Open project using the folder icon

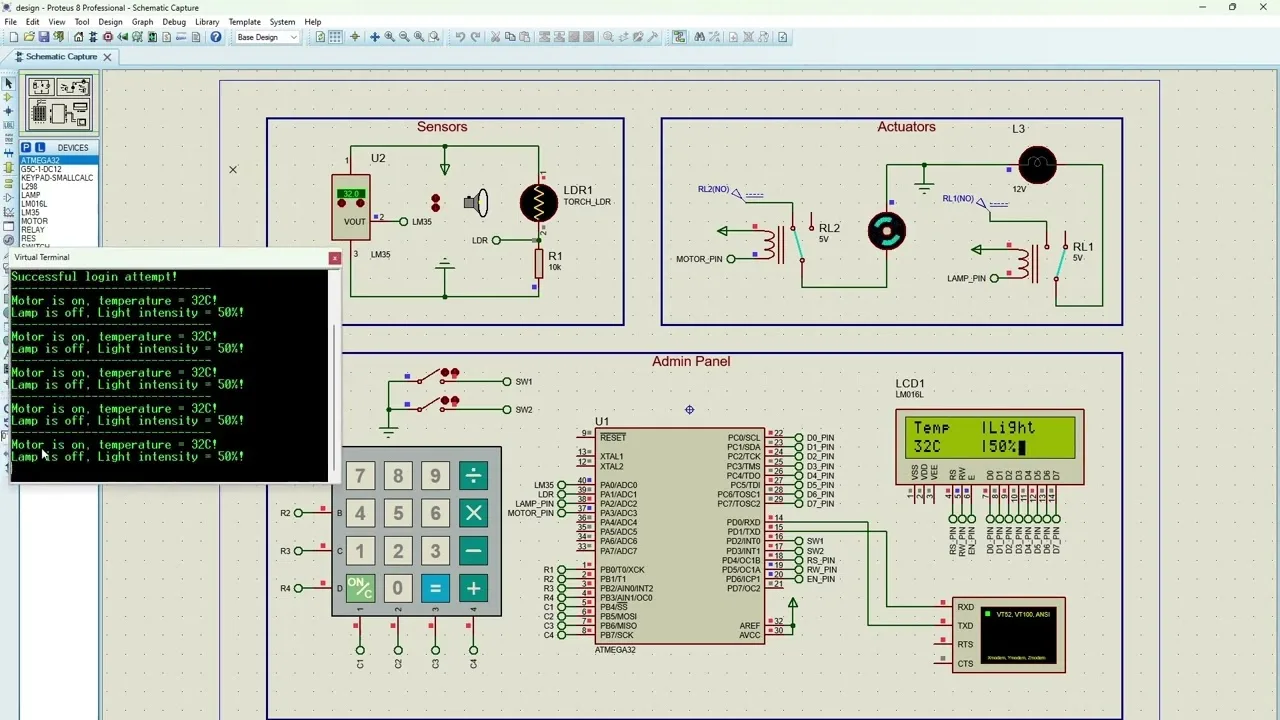pos(29,37)
